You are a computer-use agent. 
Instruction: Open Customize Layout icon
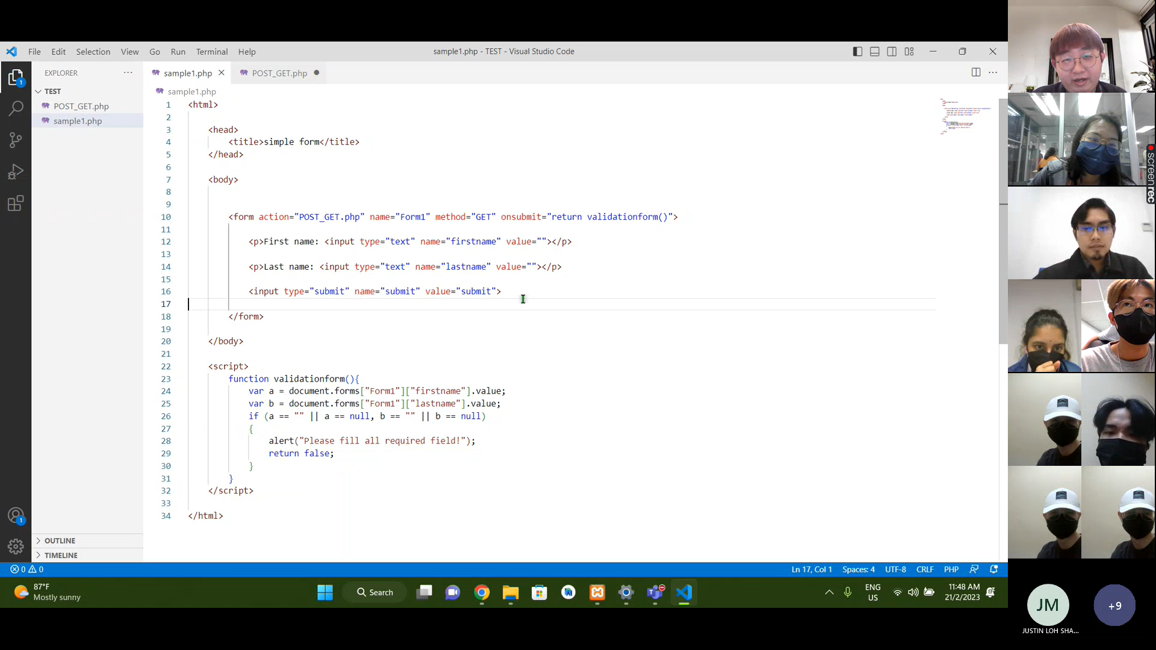[909, 52]
